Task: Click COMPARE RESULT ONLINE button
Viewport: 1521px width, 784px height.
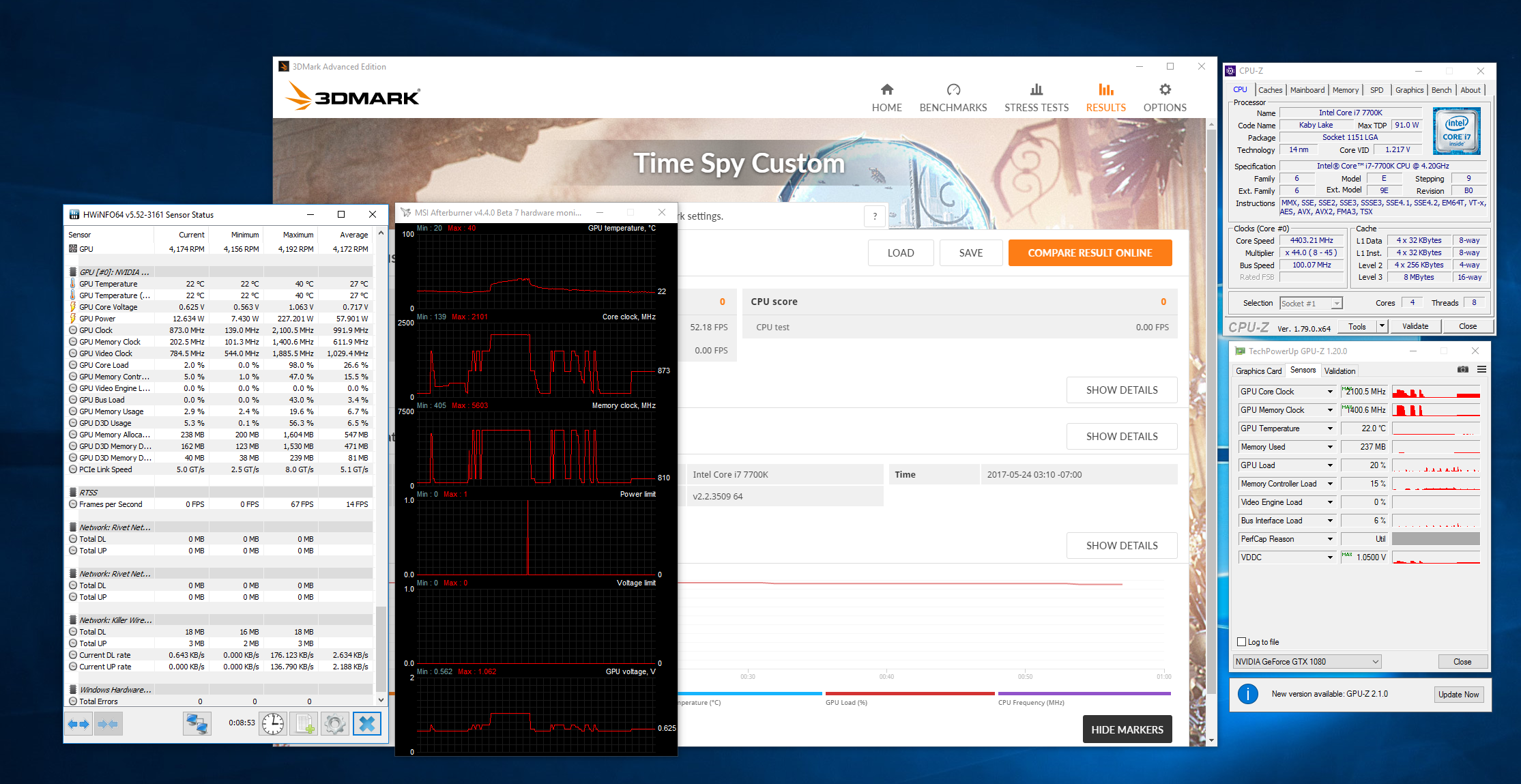Action: point(1090,253)
